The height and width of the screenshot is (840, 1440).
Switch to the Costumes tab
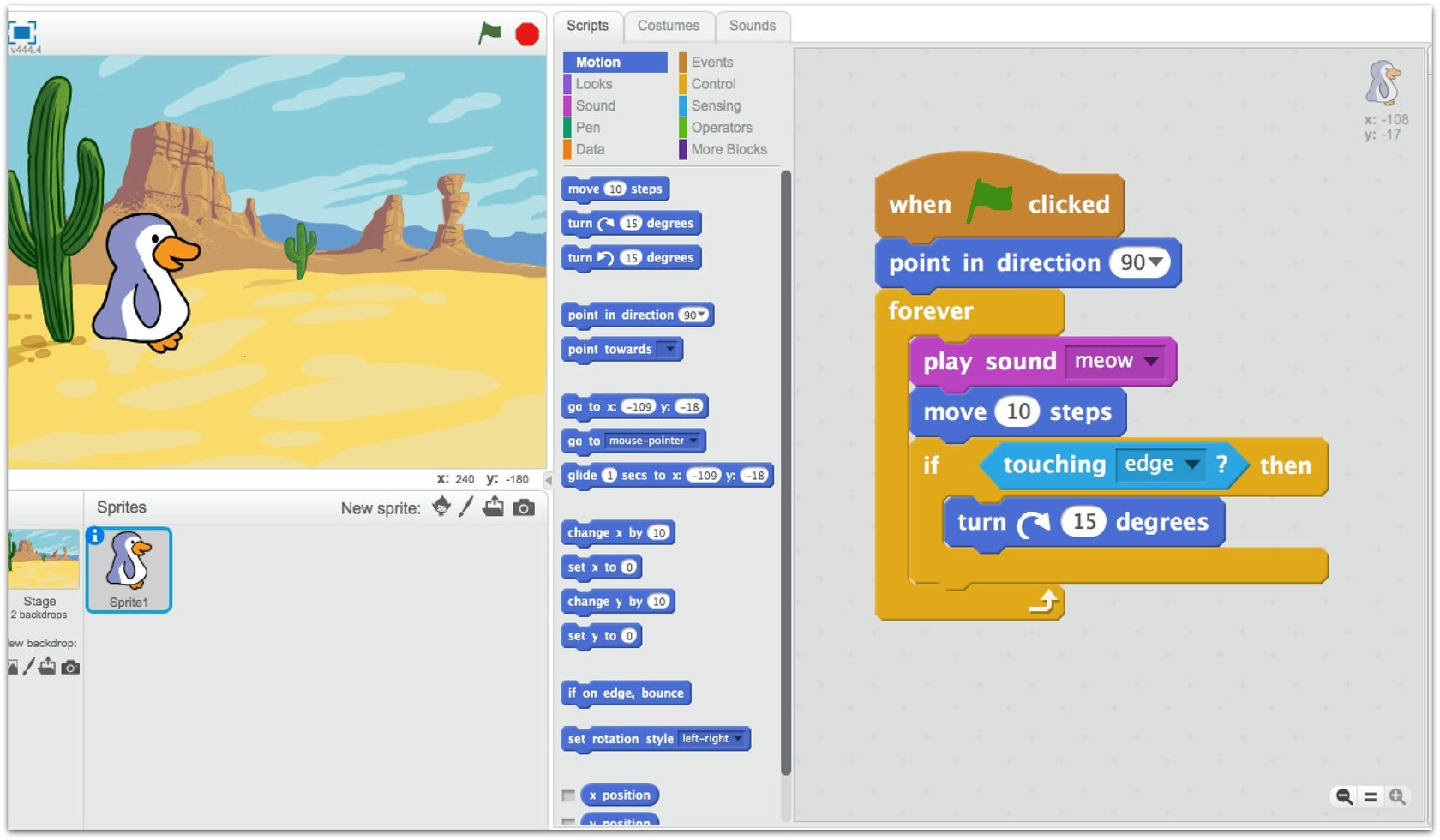pos(668,26)
